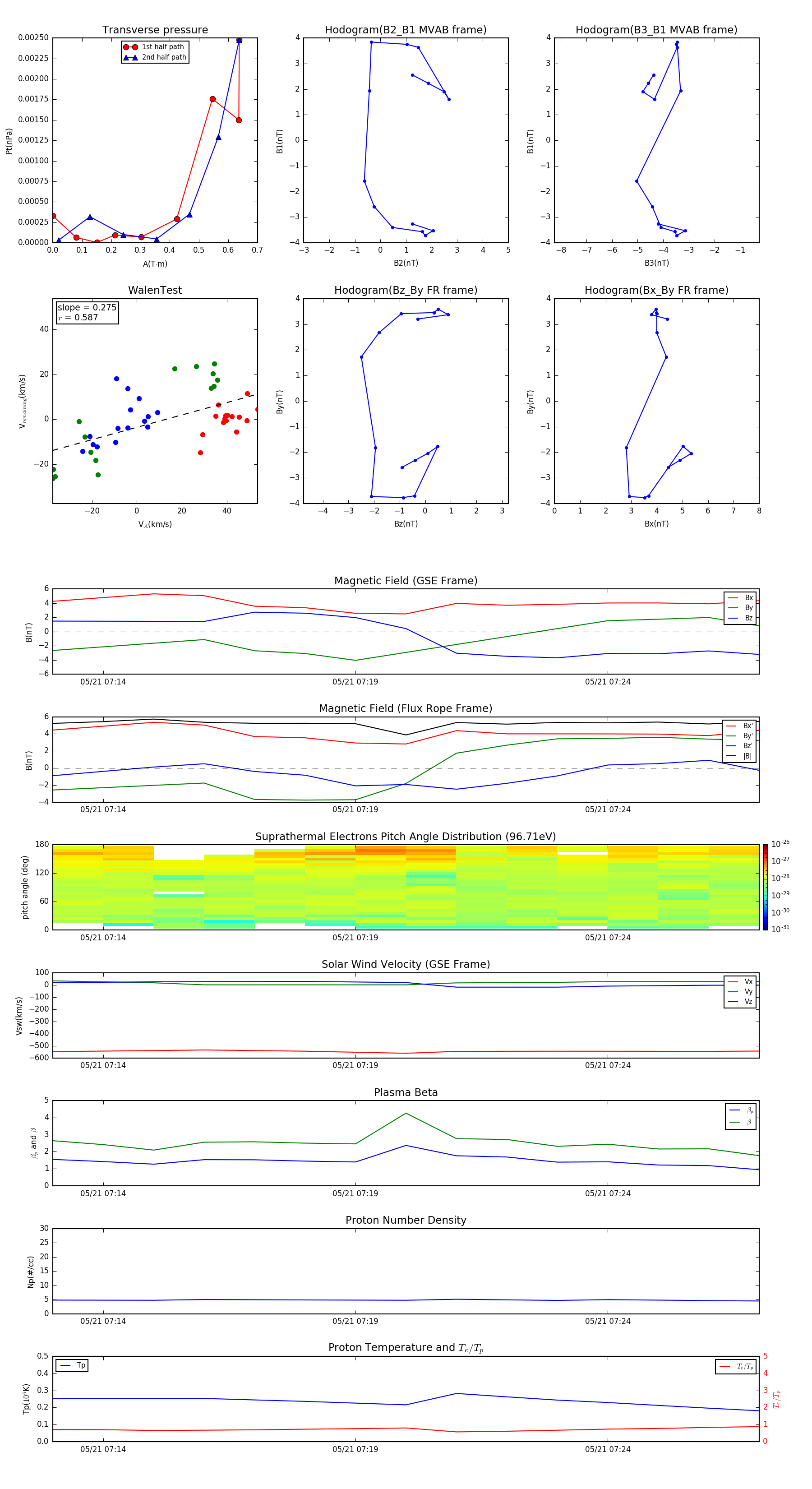This screenshot has height=1489, width=812.
Task: Click the 'Bz' legend entry in GSE plot
Action: click(740, 618)
